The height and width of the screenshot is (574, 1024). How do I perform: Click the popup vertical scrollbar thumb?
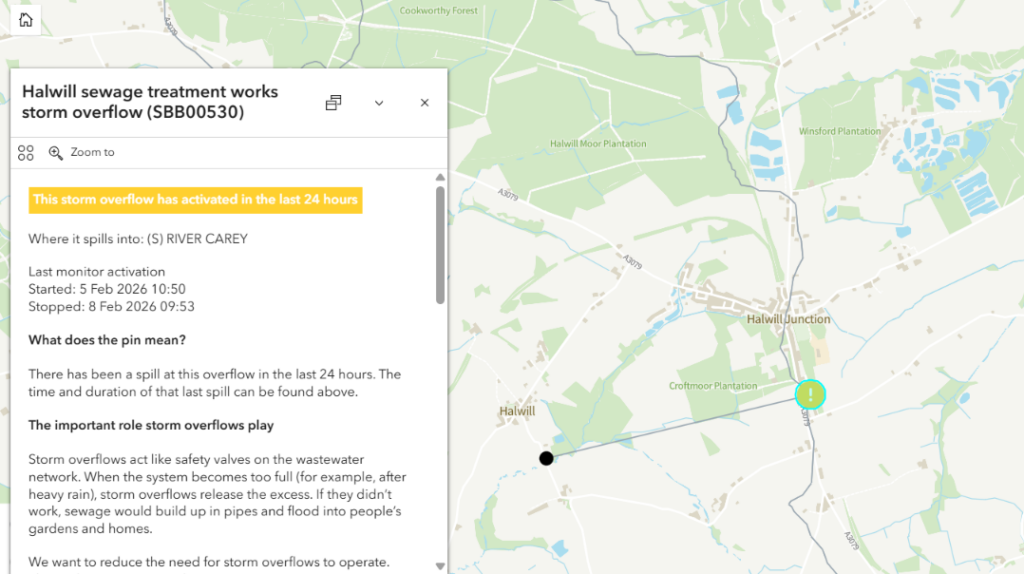tap(440, 245)
